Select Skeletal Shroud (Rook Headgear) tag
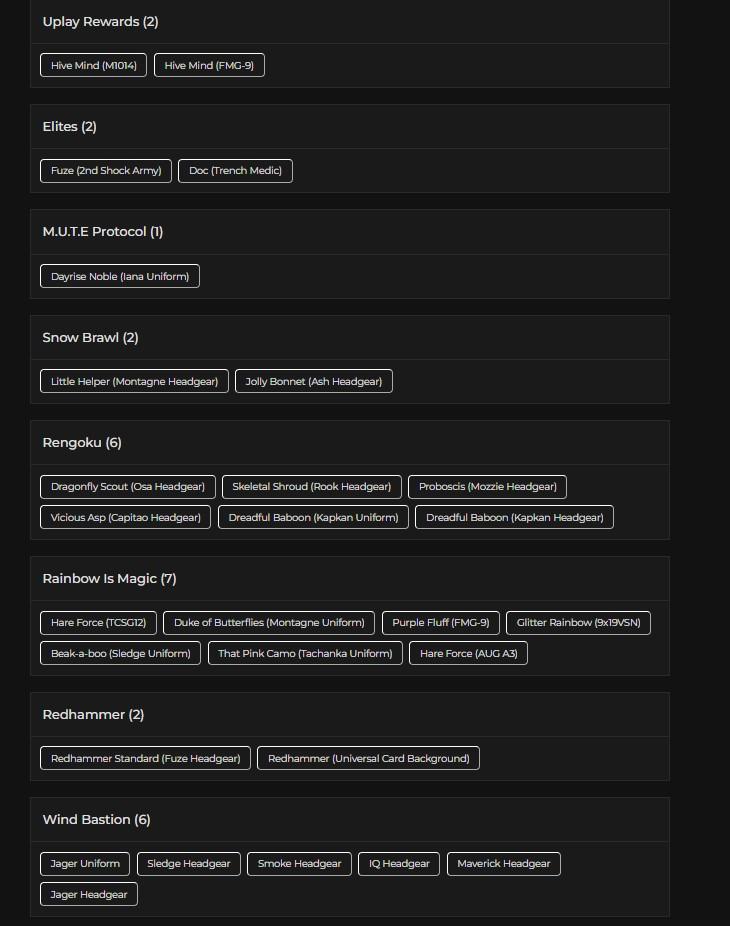The height and width of the screenshot is (926, 730). click(312, 487)
